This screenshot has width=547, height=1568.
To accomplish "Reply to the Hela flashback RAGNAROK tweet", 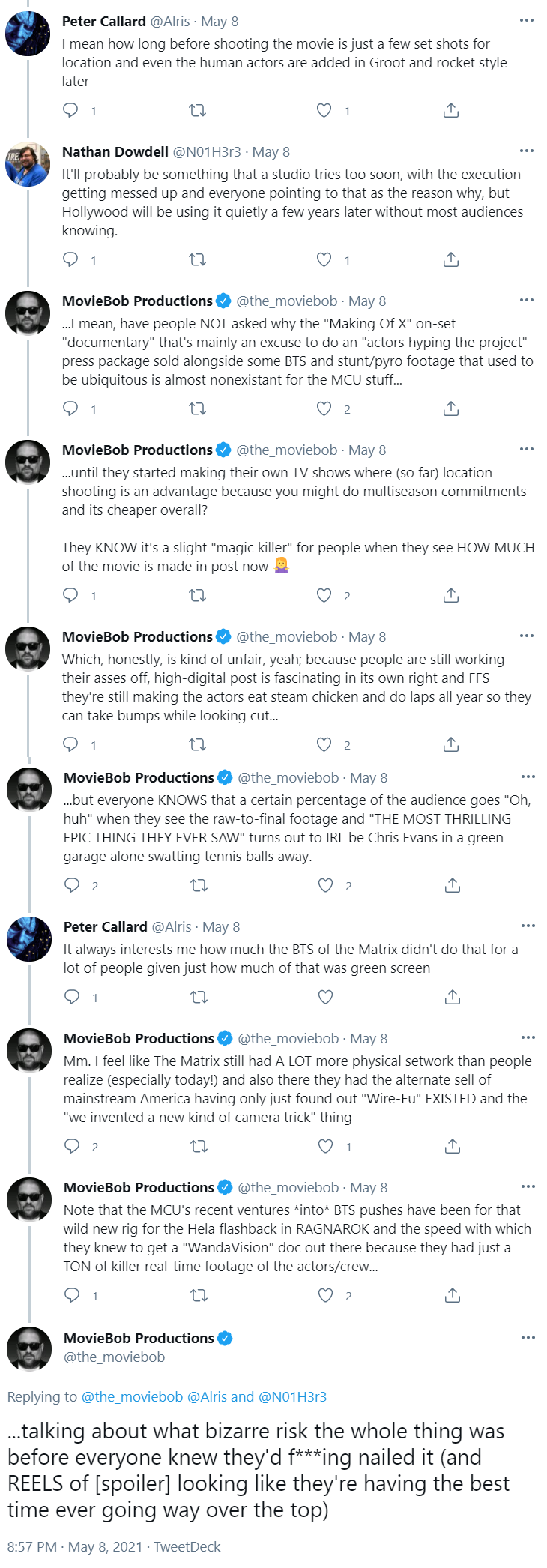I will (x=72, y=1295).
